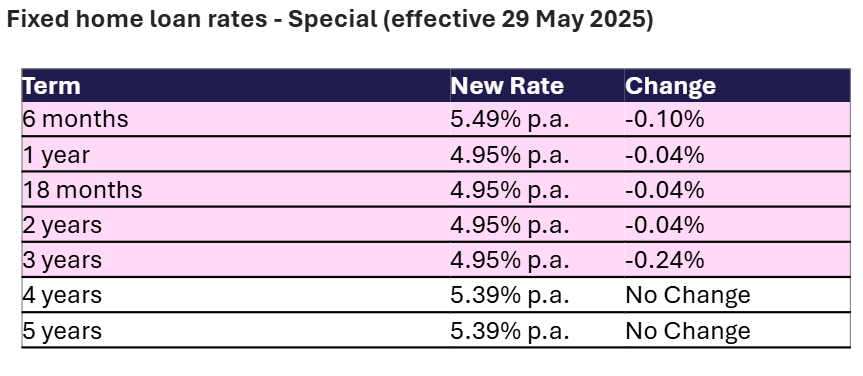Click the Change column header
Viewport: 863px width, 376px height.
tap(737, 86)
